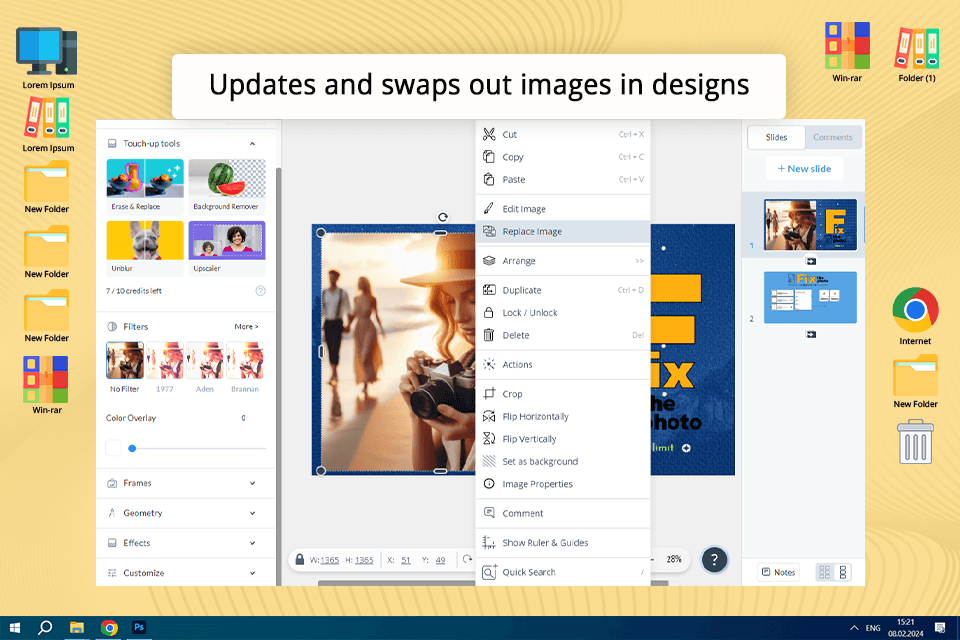Click the rotate handle above the image
960x640 pixels.
click(x=443, y=217)
